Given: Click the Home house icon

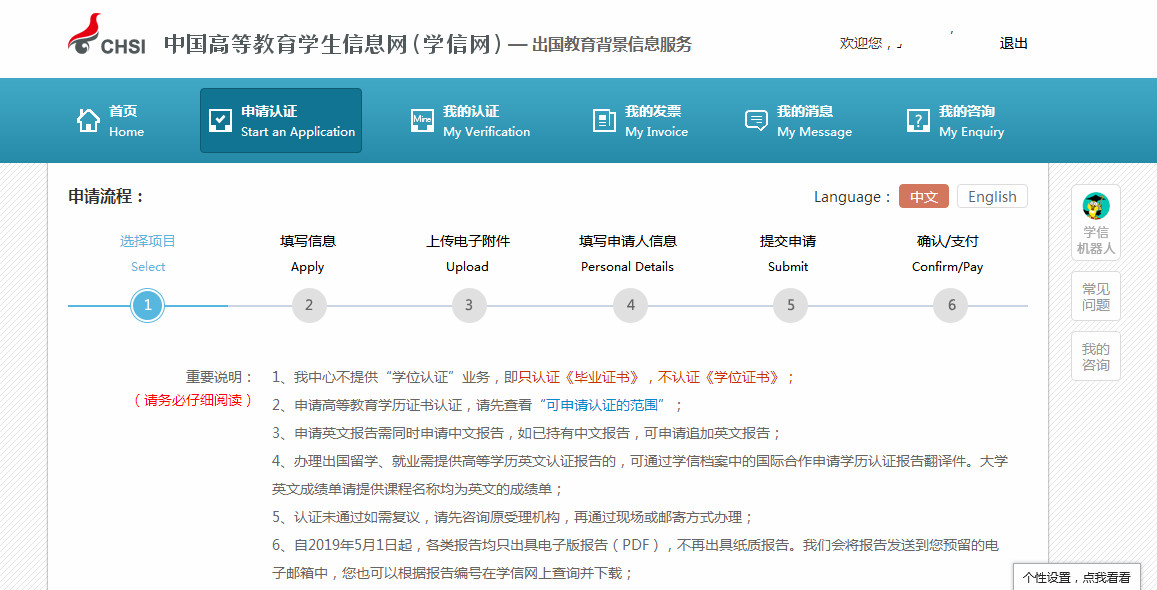Looking at the screenshot, I should tap(88, 121).
